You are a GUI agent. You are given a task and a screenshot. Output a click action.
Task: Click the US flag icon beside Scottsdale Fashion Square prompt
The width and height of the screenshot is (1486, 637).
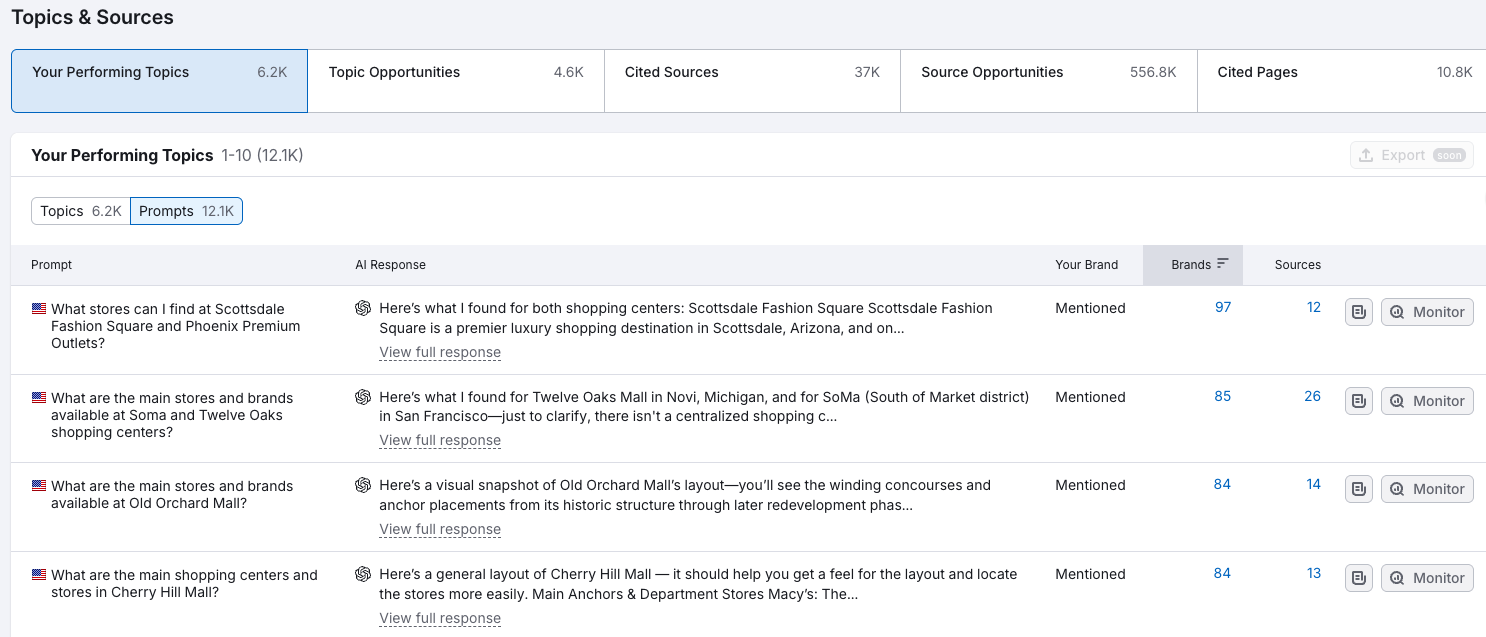pos(39,309)
